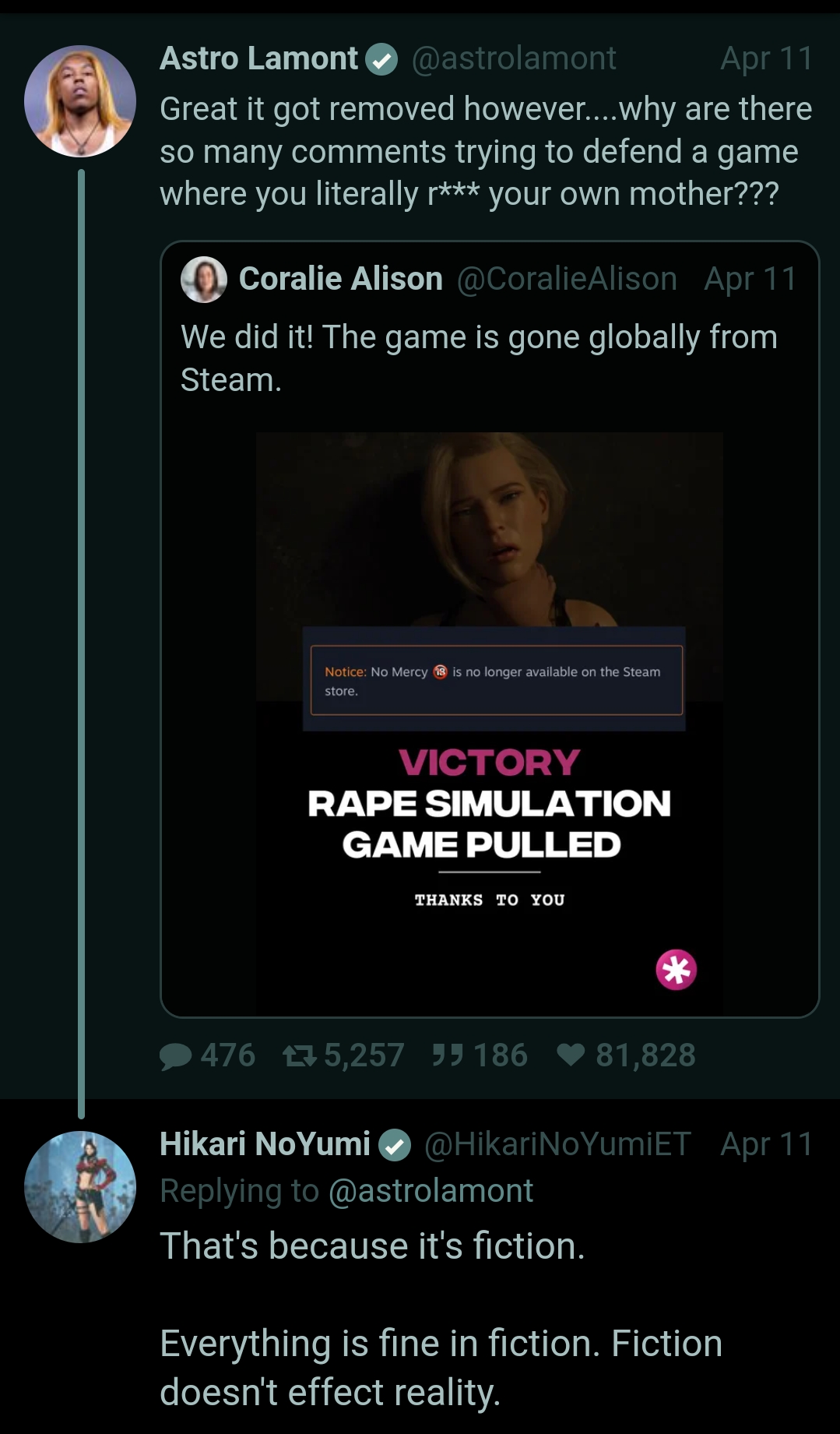Open the @CoralieAlison handle link

[567, 279]
